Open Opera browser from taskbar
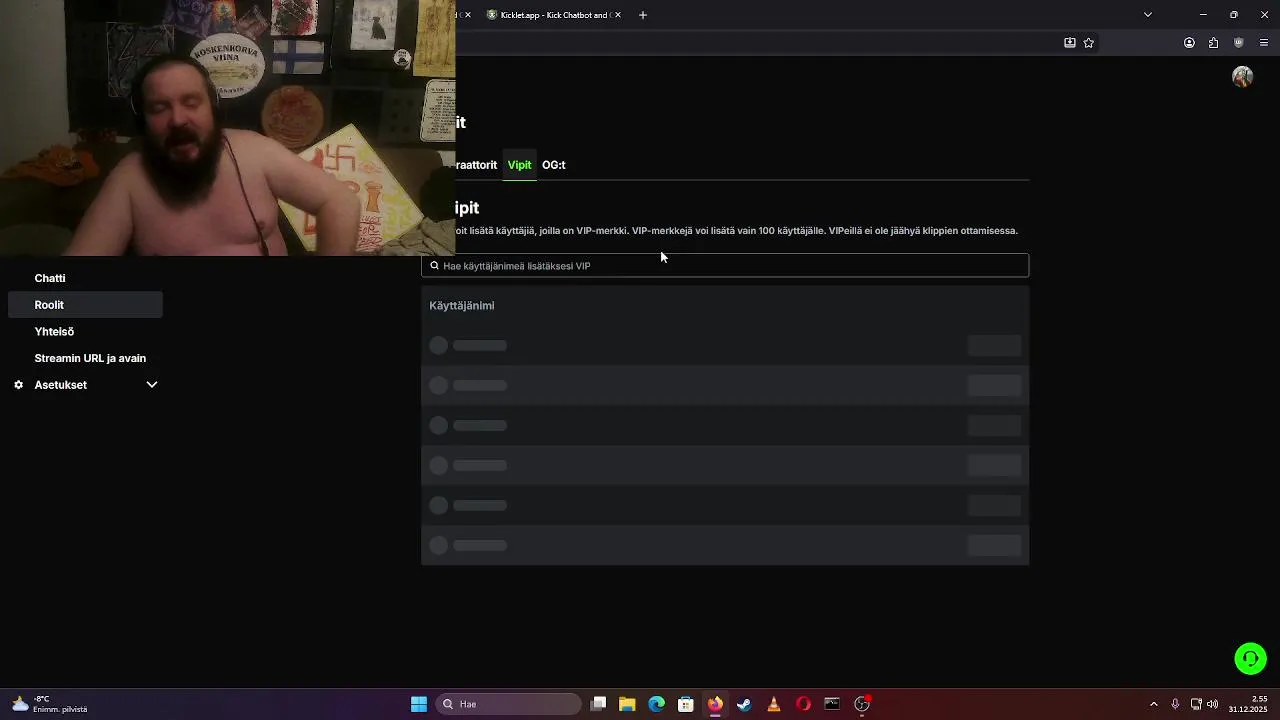This screenshot has width=1280, height=720. coord(803,704)
